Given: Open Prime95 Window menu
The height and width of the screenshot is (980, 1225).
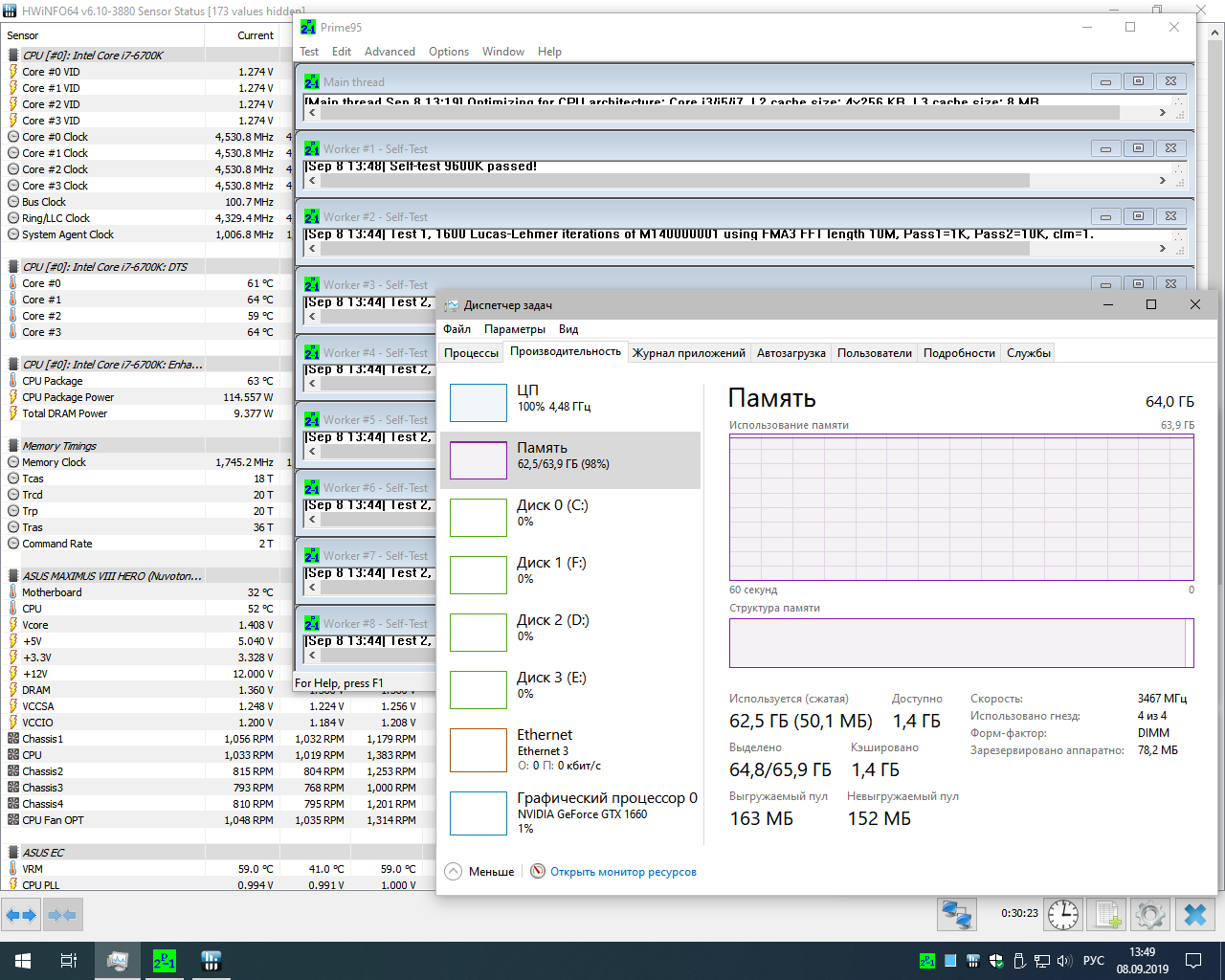Looking at the screenshot, I should tap(503, 52).
